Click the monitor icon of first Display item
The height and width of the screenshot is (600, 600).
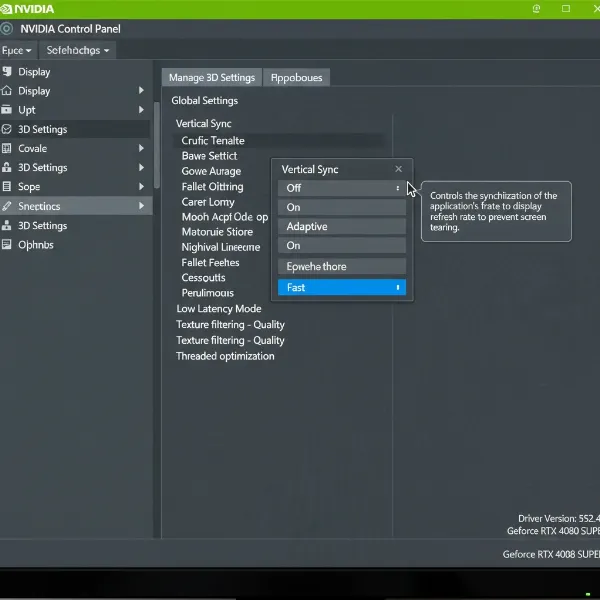pyautogui.click(x=7, y=71)
